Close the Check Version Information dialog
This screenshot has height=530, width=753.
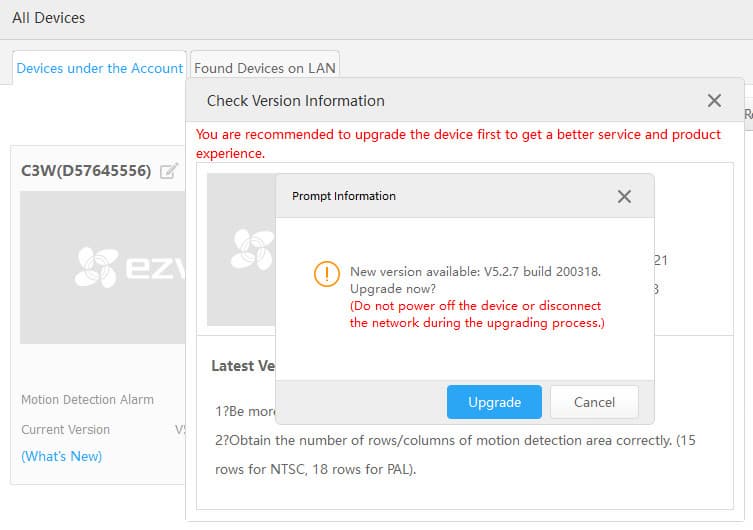click(714, 100)
